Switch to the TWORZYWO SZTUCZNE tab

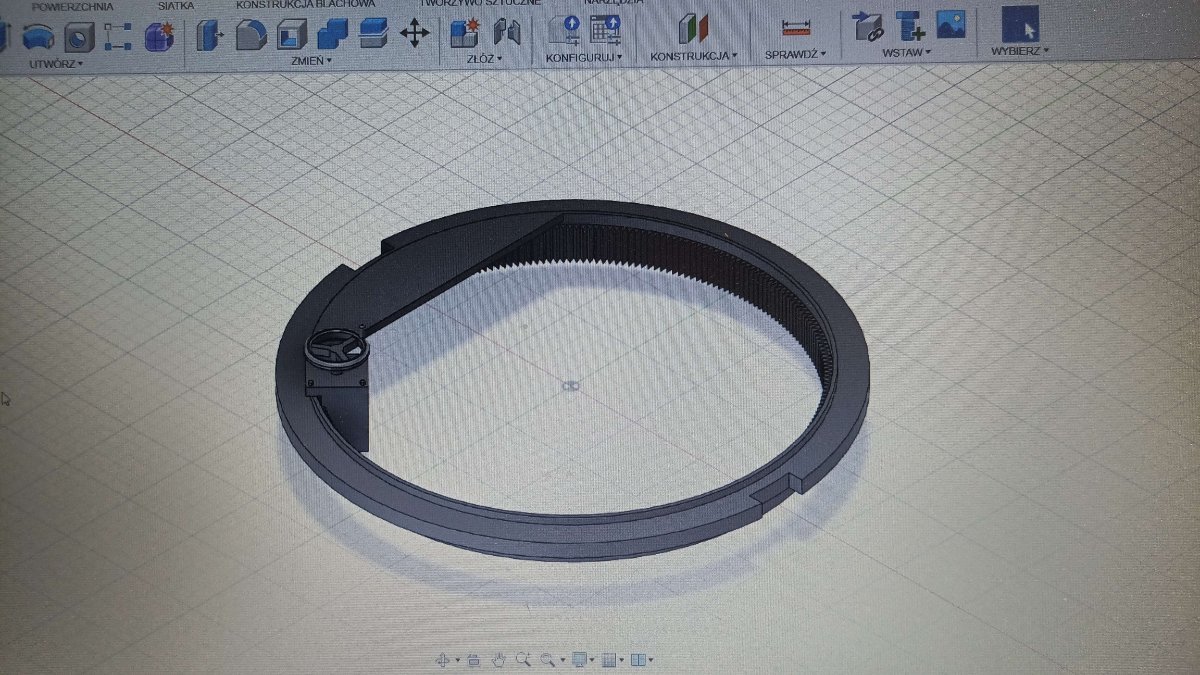click(481, 3)
